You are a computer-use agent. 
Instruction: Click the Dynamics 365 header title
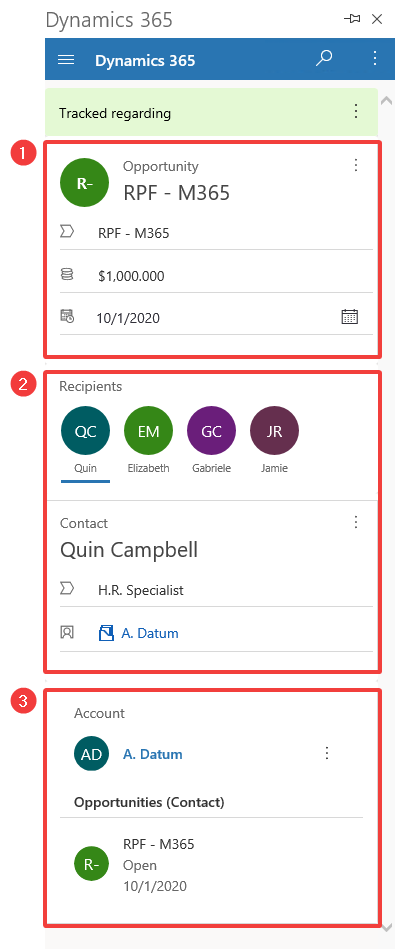(145, 61)
